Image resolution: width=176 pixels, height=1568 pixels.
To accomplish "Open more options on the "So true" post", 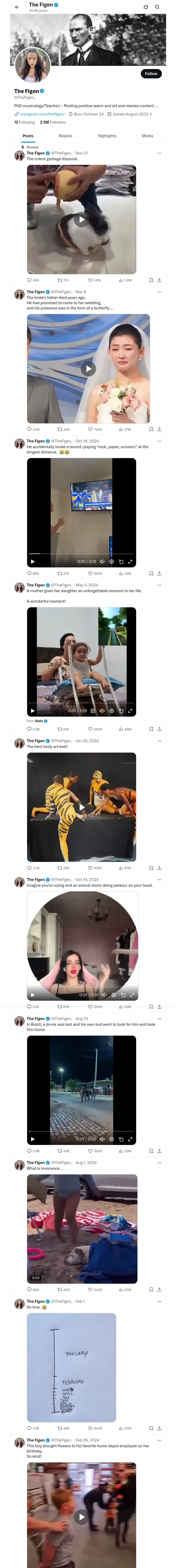I will point(159,1301).
